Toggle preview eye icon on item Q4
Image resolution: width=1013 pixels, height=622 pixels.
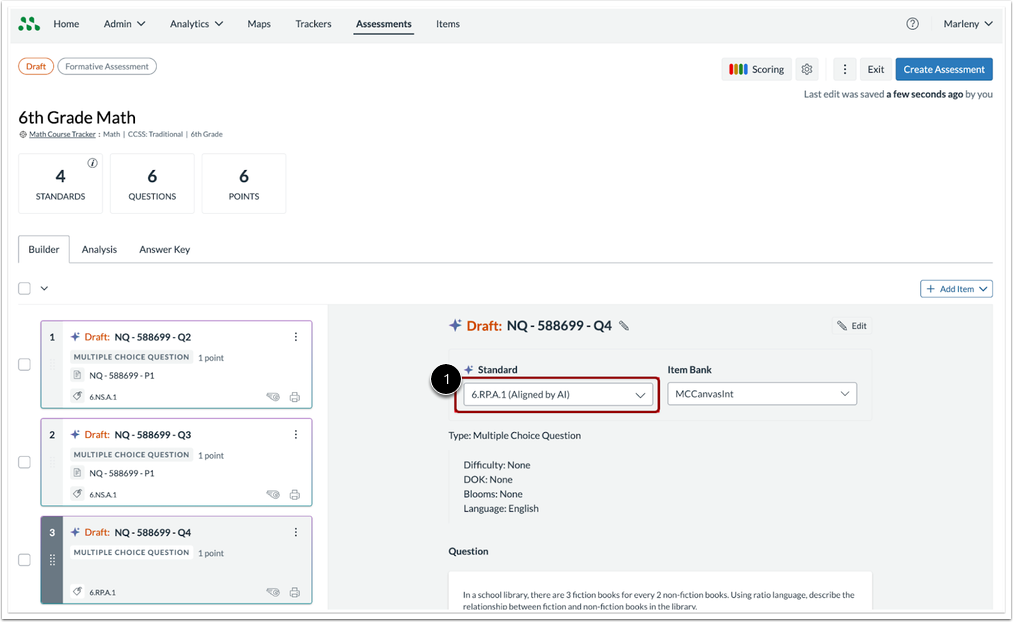click(273, 592)
